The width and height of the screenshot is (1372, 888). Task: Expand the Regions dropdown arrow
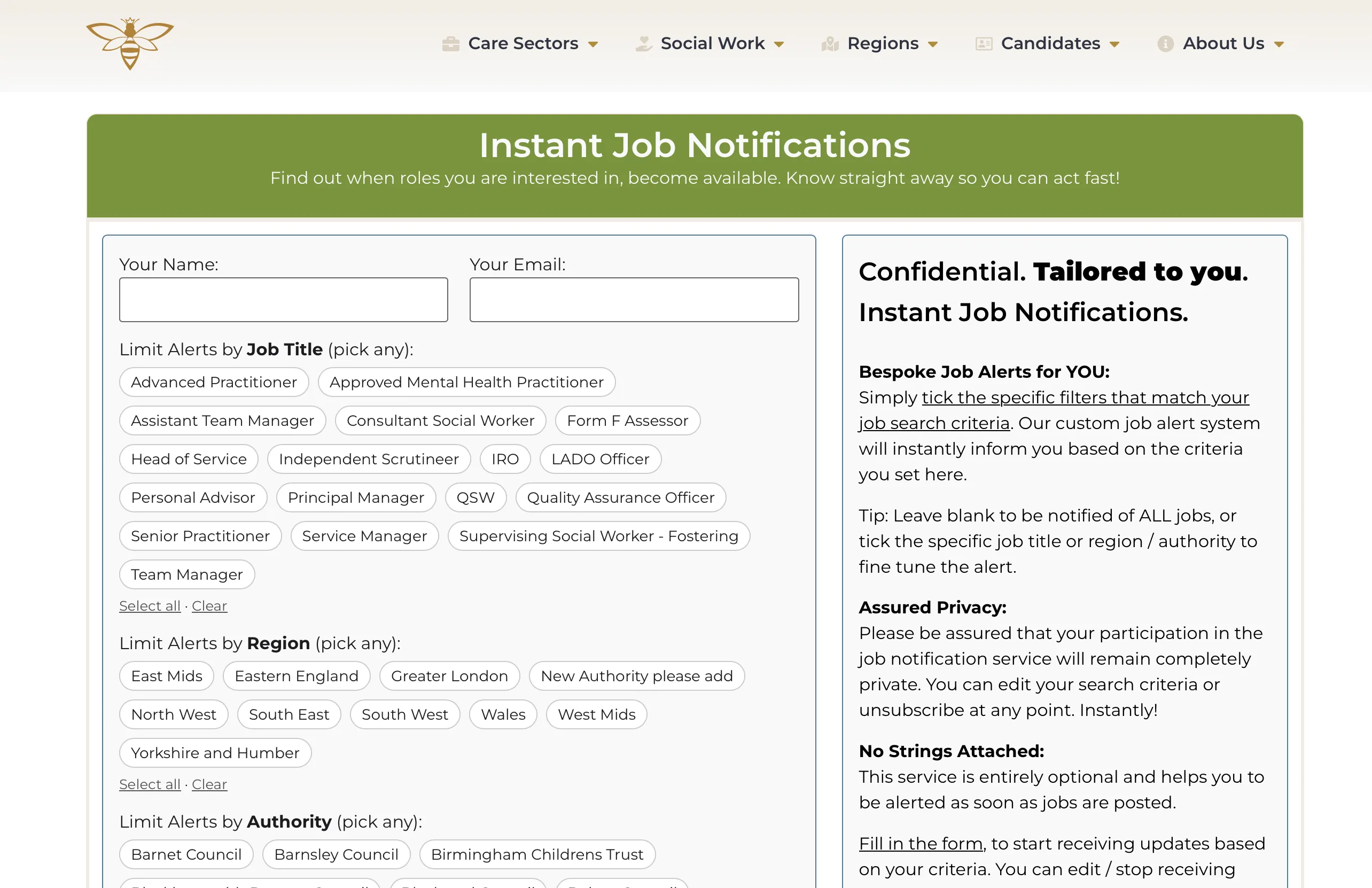tap(933, 44)
